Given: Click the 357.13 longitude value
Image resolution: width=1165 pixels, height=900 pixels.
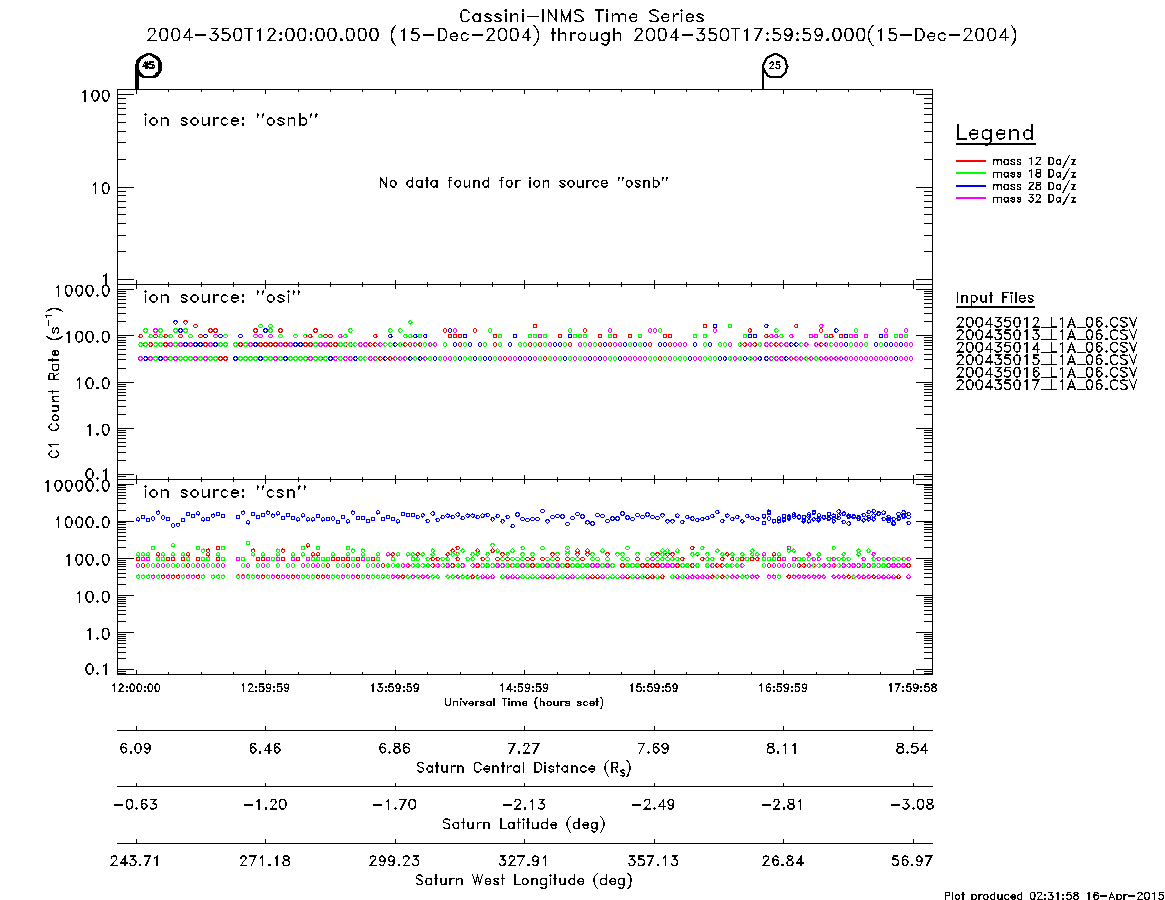Looking at the screenshot, I should 653,861.
